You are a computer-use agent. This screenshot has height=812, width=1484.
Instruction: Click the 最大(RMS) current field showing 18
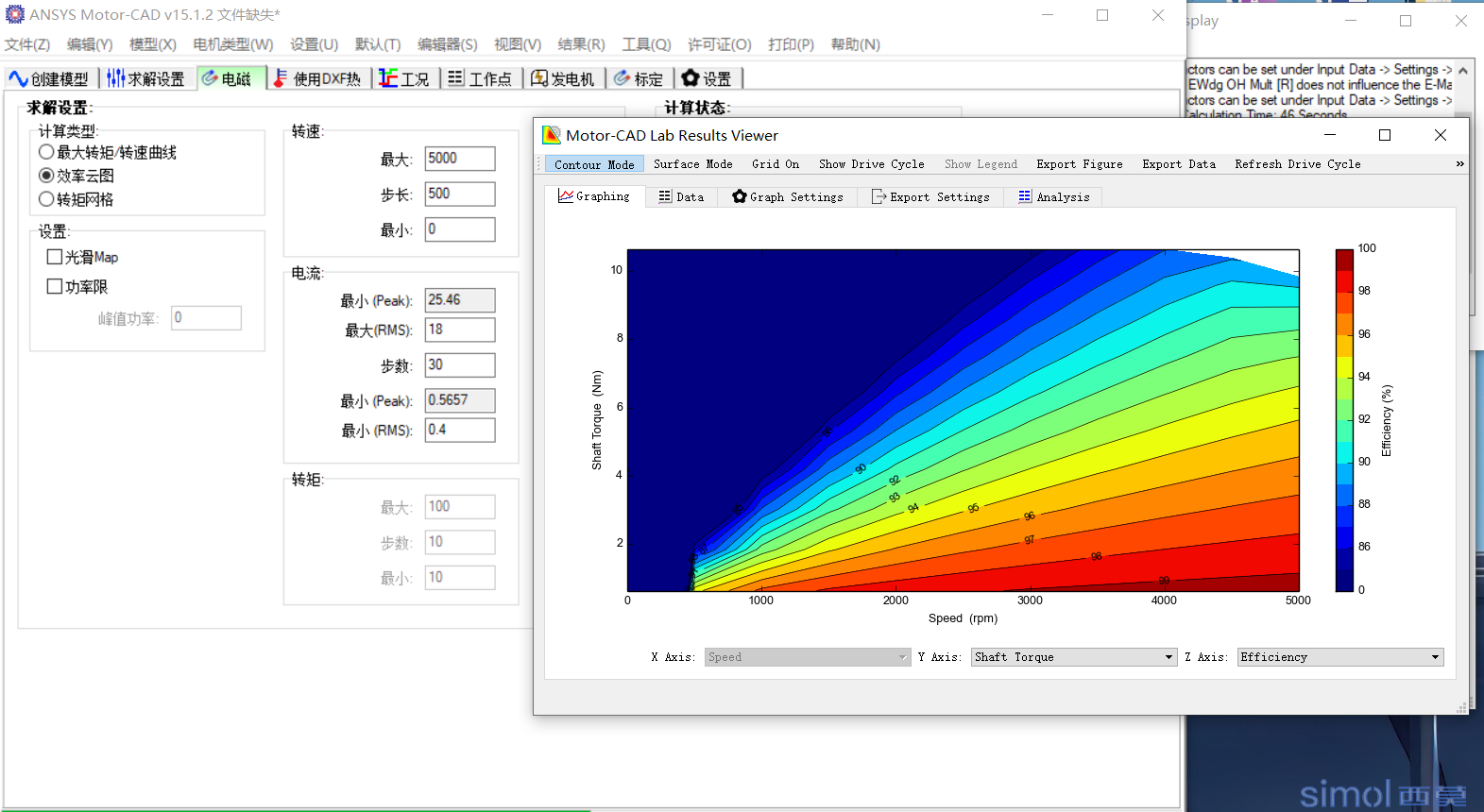tap(459, 330)
